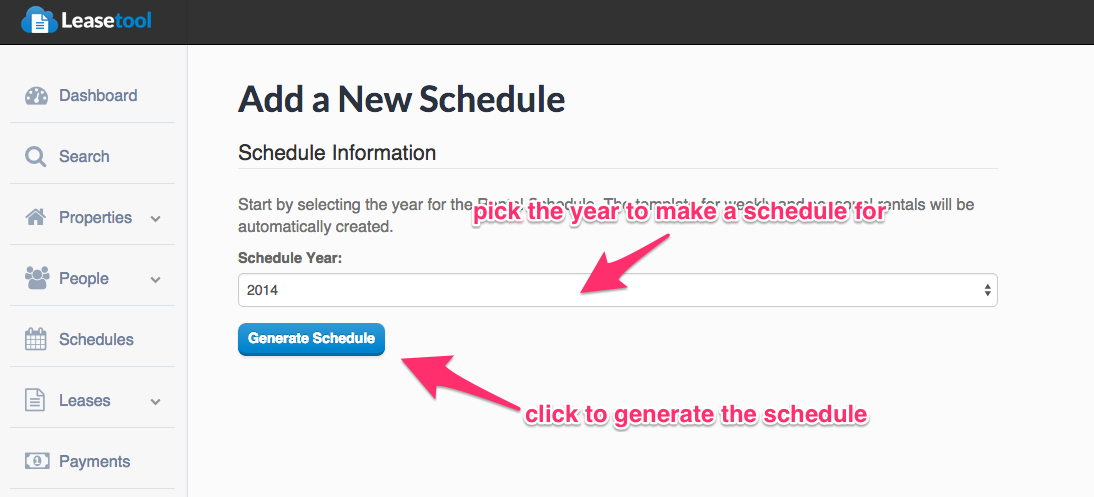Viewport: 1094px width, 497px height.
Task: Click the Schedule Year select arrows
Action: click(x=987, y=290)
